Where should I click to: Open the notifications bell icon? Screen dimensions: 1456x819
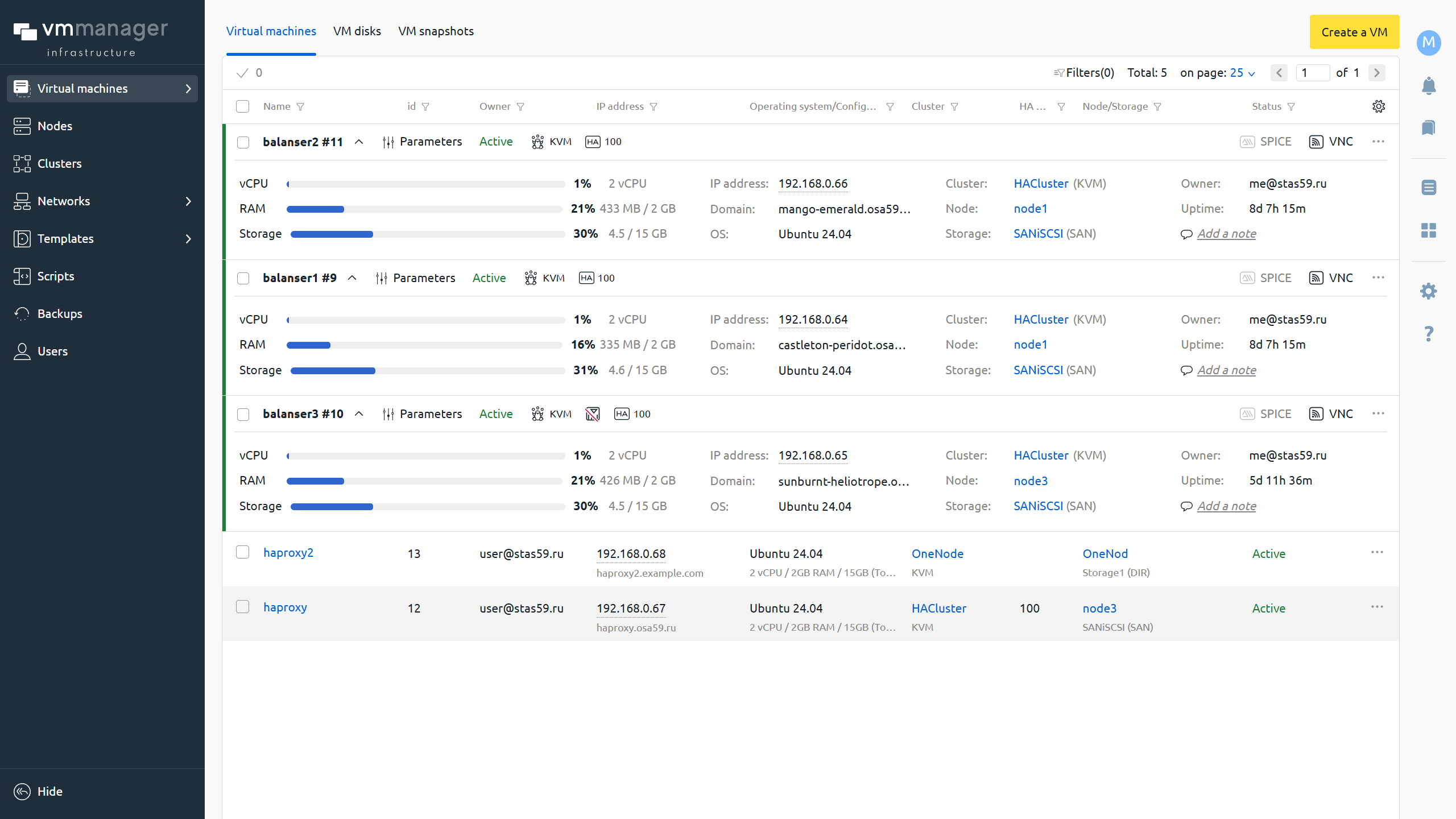click(1428, 86)
